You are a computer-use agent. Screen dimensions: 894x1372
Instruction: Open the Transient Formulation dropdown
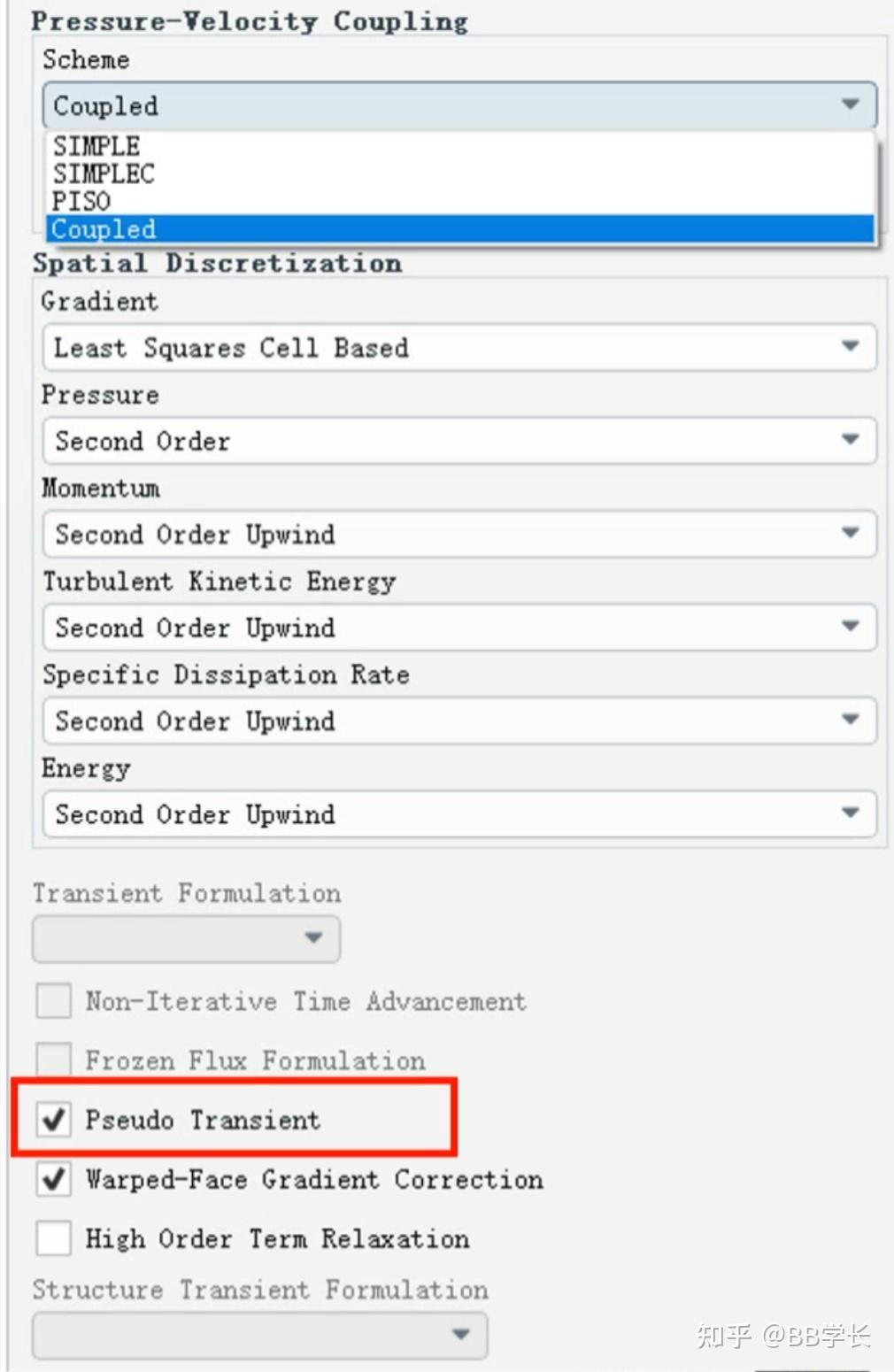point(186,937)
